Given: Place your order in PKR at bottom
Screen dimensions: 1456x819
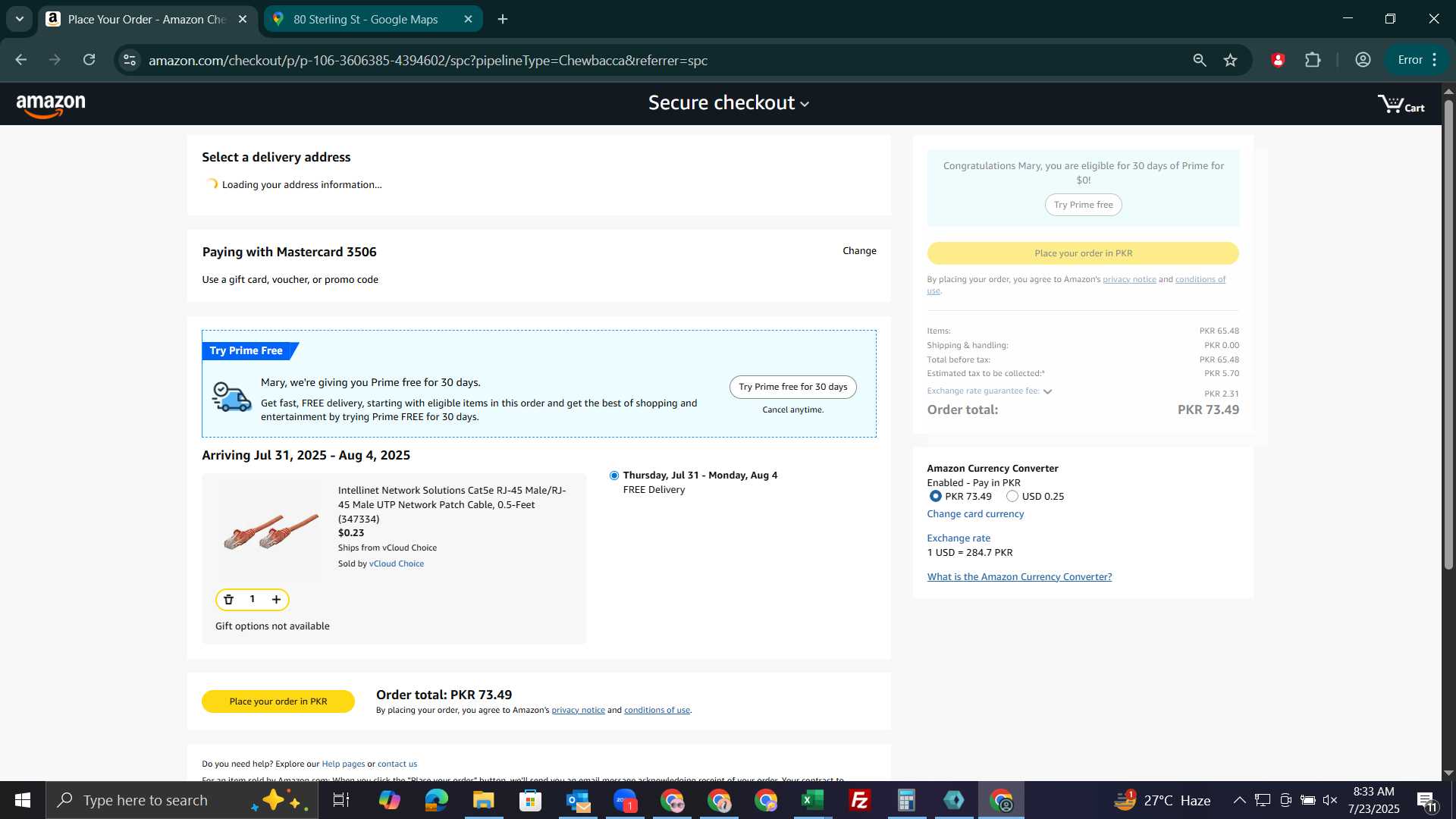Looking at the screenshot, I should coord(278,701).
